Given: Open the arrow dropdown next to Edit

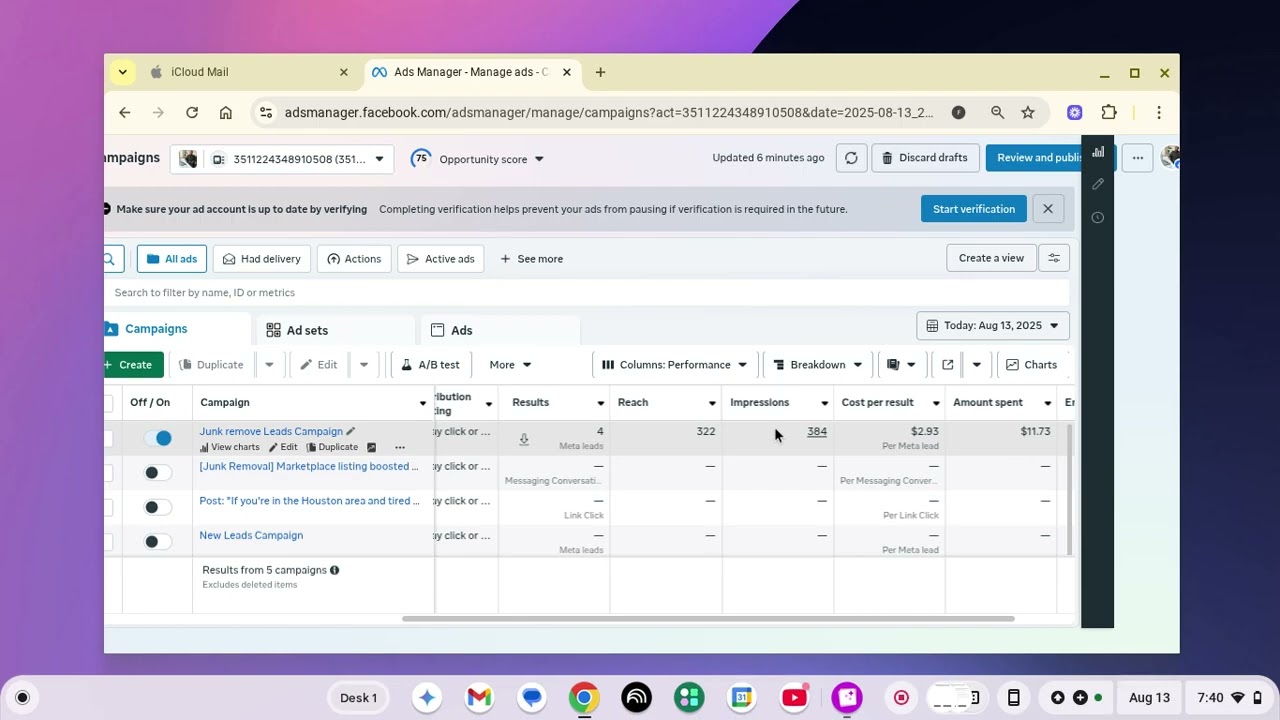Looking at the screenshot, I should point(364,365).
